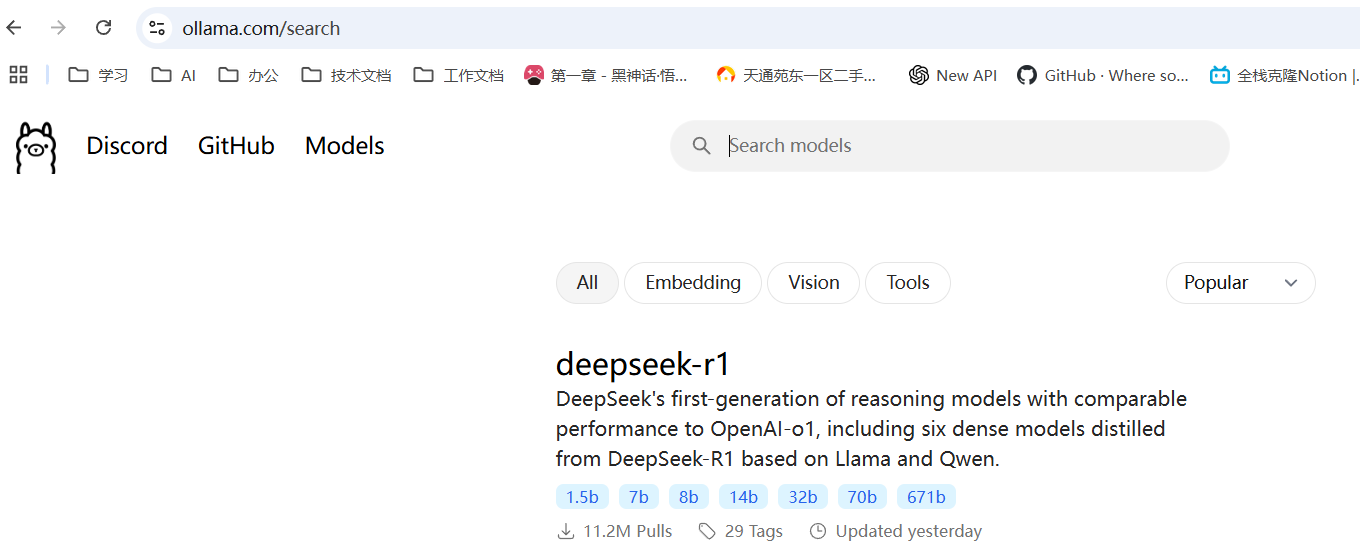Open the 工作文档 bookmark folder
Viewport: 1360px width, 558px height.
[x=458, y=75]
